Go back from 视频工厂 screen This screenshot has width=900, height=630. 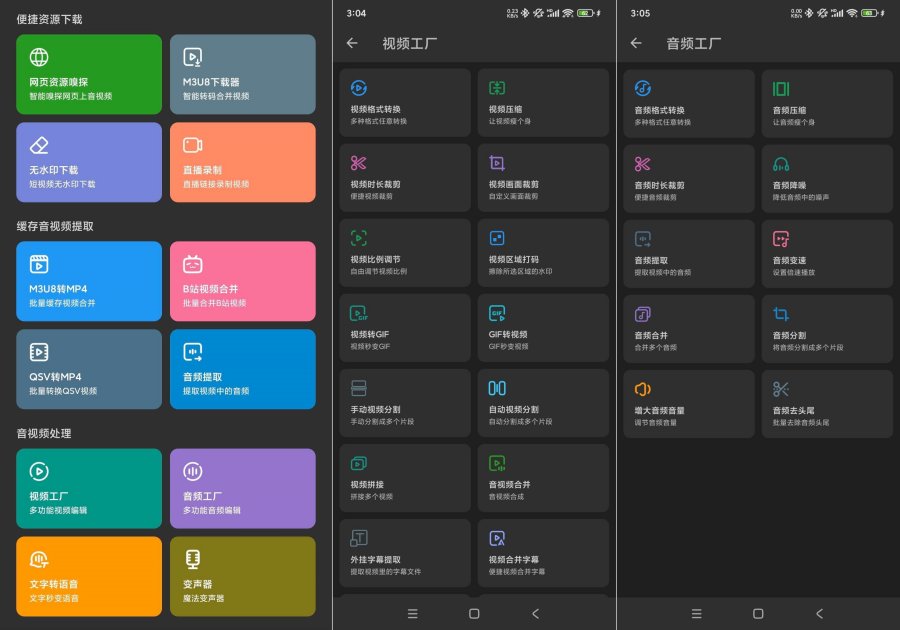[x=352, y=43]
